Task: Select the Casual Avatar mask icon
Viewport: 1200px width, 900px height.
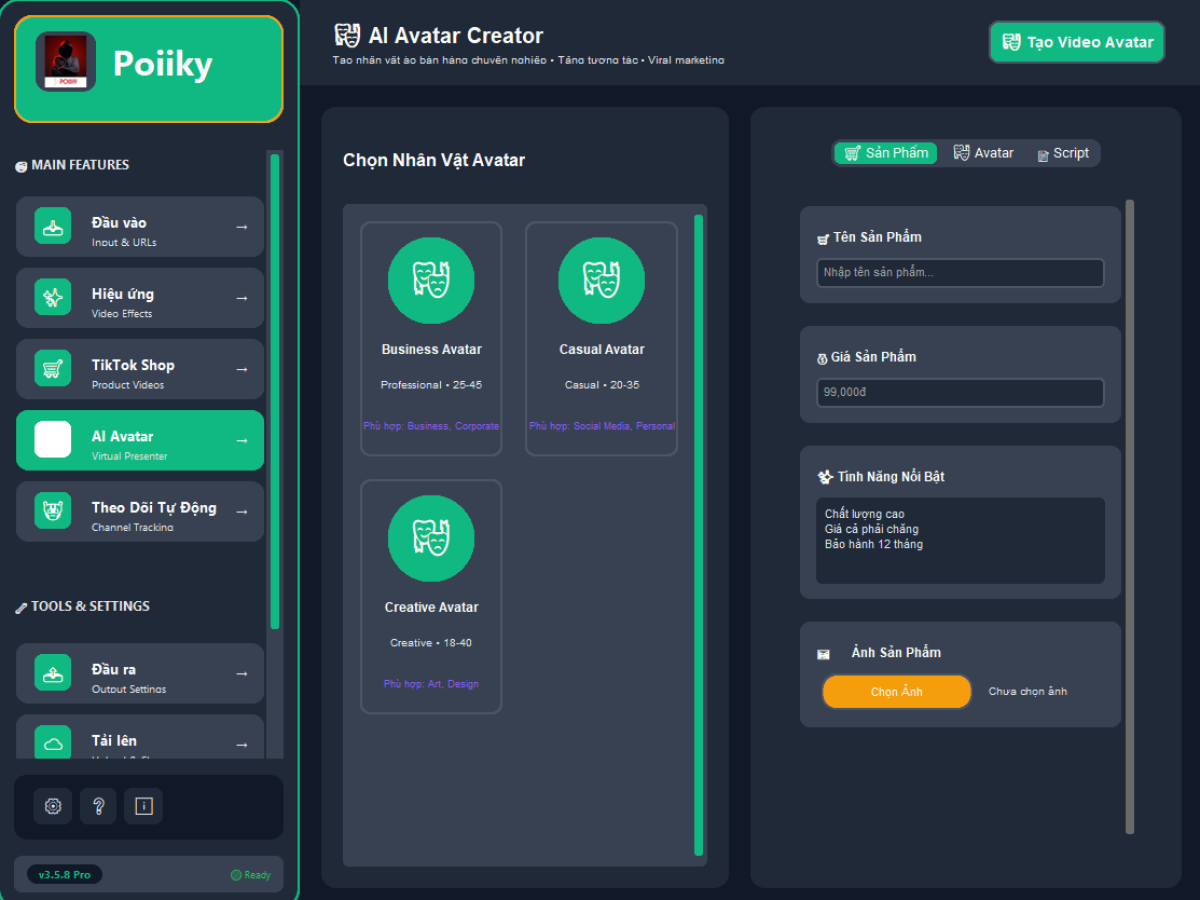Action: coord(601,281)
